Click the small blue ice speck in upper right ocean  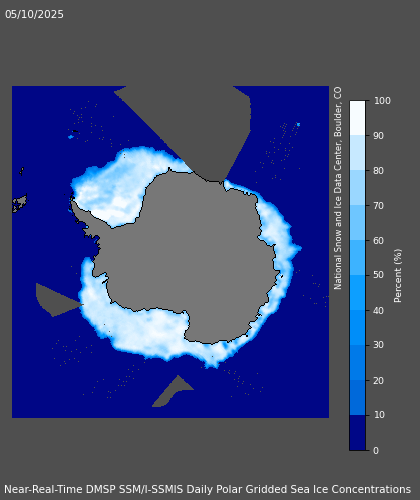point(298,125)
